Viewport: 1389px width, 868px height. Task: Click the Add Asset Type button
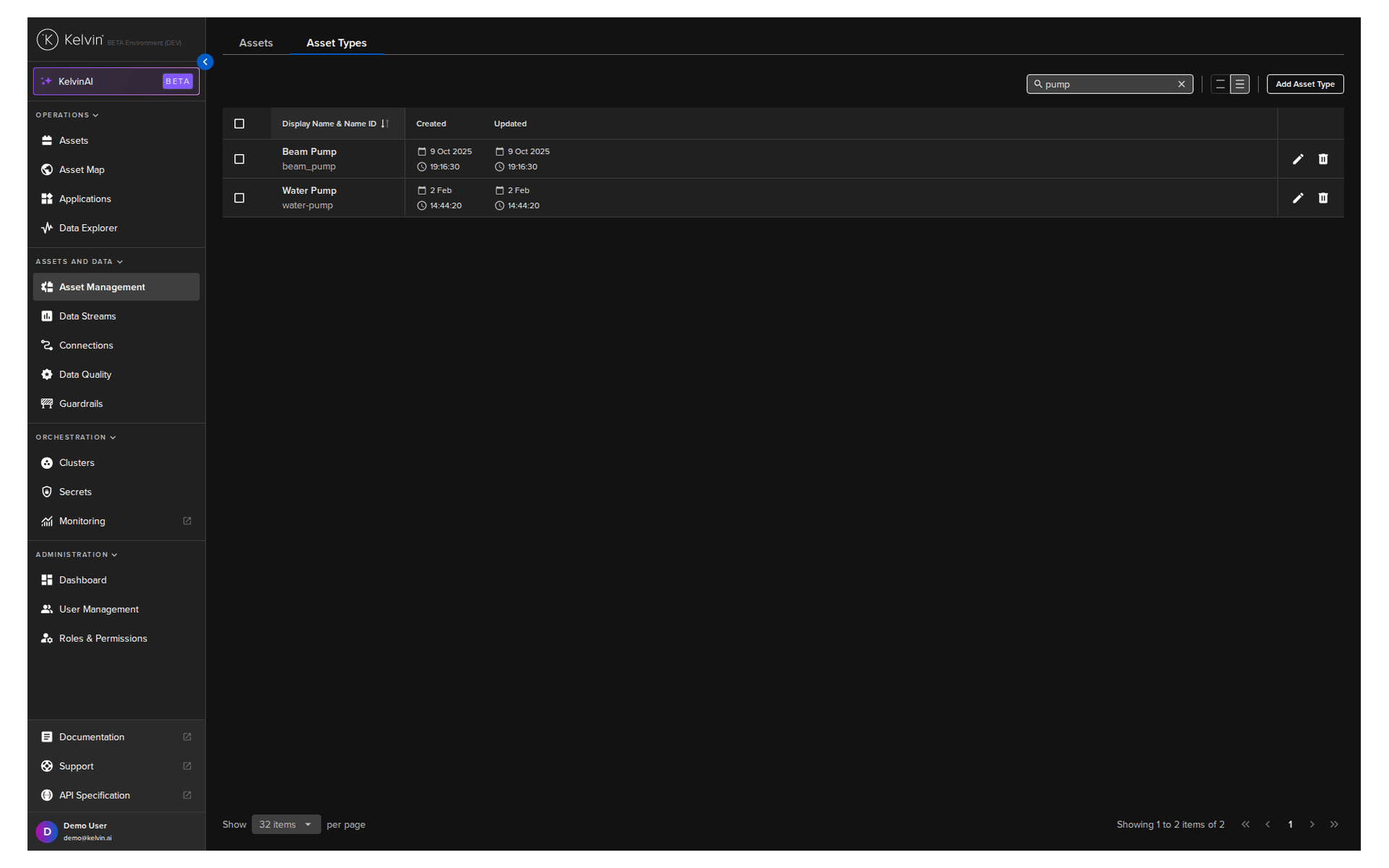pos(1304,84)
